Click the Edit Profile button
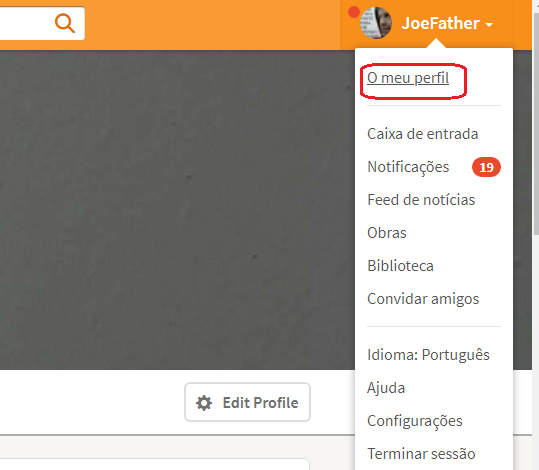539x470 pixels. 248,402
